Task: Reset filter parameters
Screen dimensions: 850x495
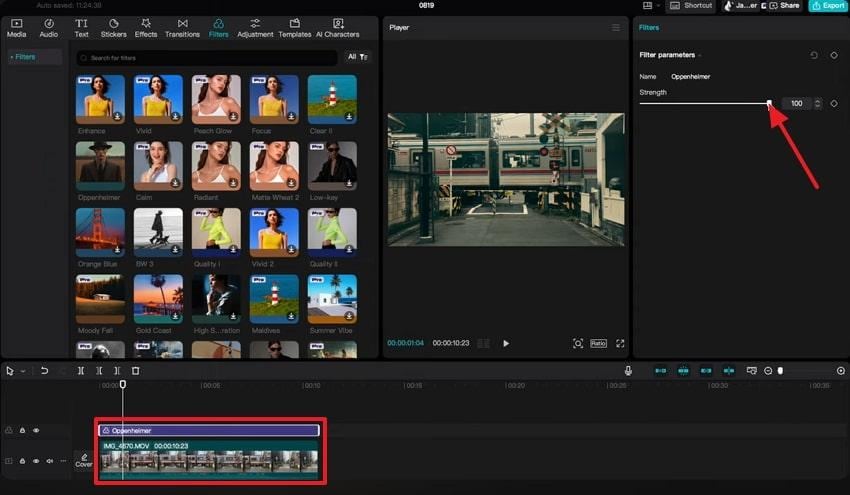Action: tap(814, 55)
